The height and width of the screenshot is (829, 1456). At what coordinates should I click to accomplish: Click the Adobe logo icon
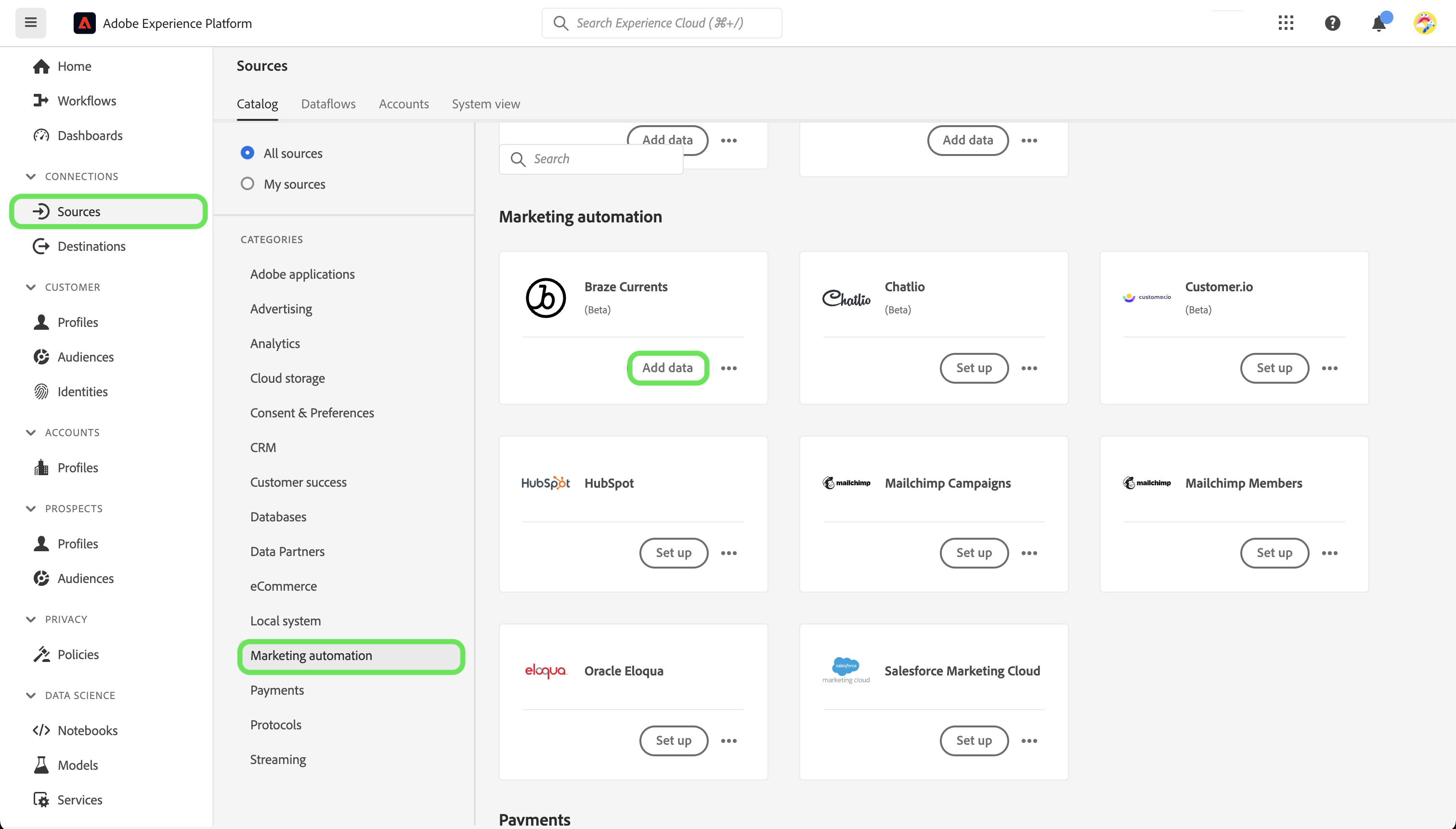(x=84, y=23)
